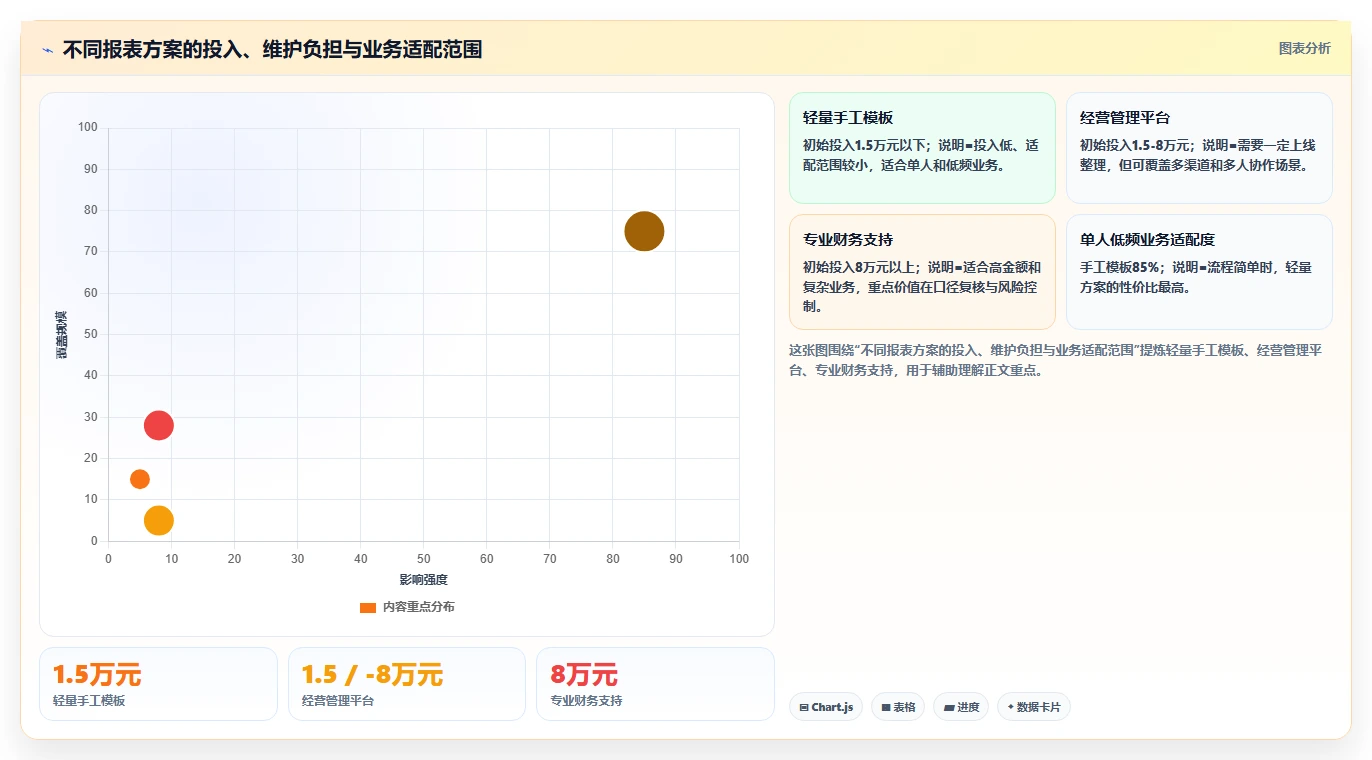Select the 8万元 stat card
This screenshot has height=760, width=1372.
655,684
